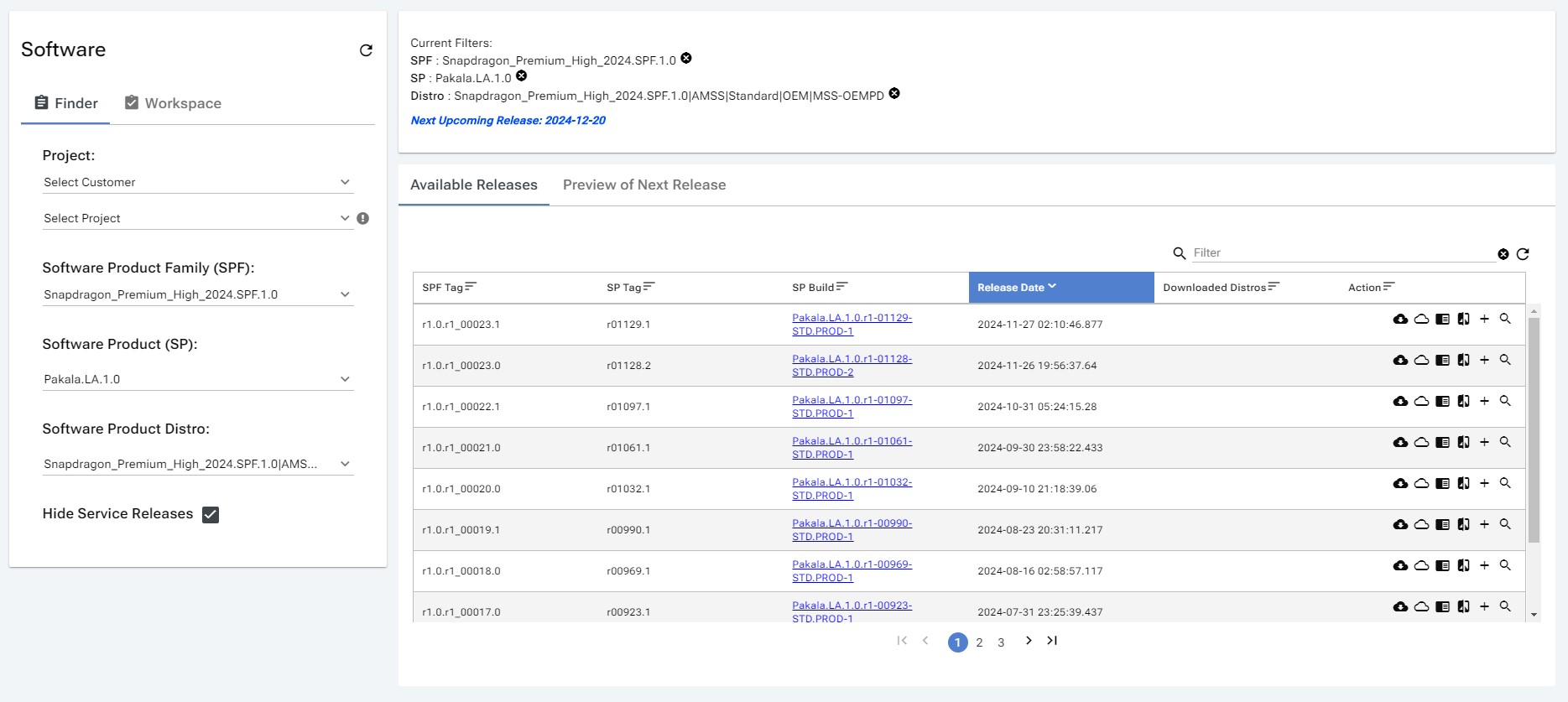Image resolution: width=1568 pixels, height=702 pixels.
Task: Toggle the Hide Service Releases checkbox
Action: coord(211,515)
